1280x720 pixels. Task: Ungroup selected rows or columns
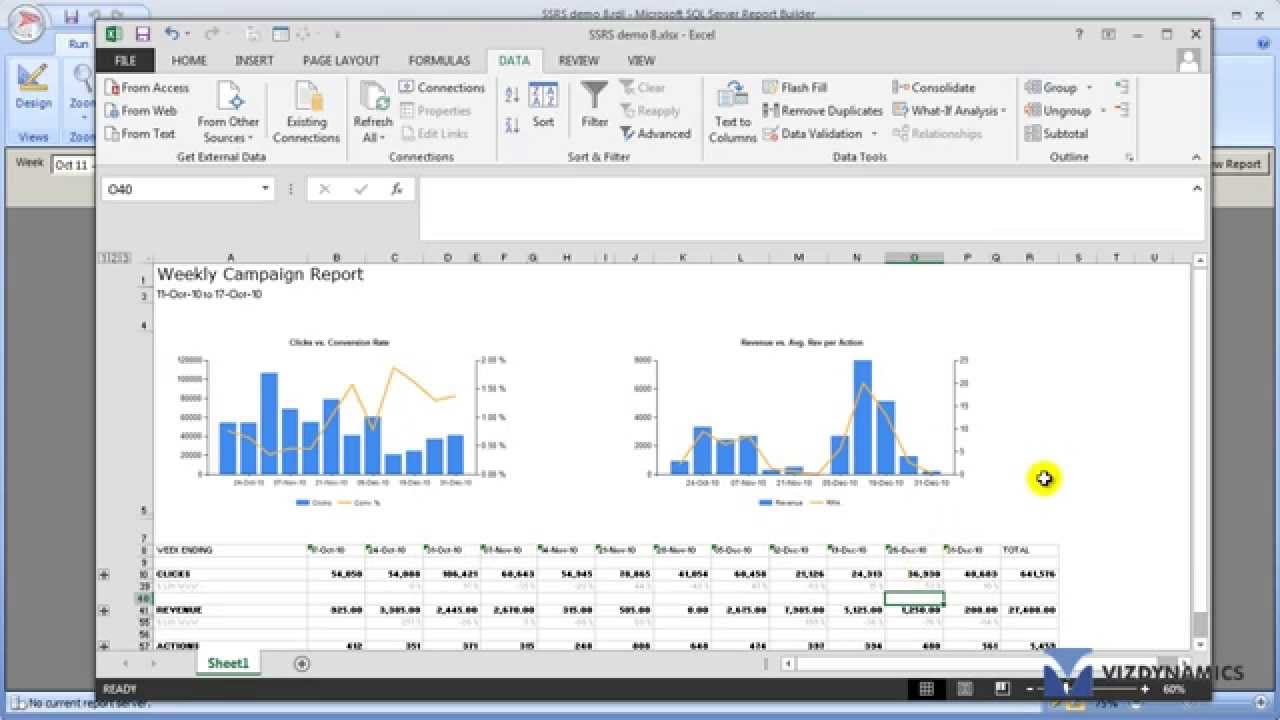(x=1059, y=111)
